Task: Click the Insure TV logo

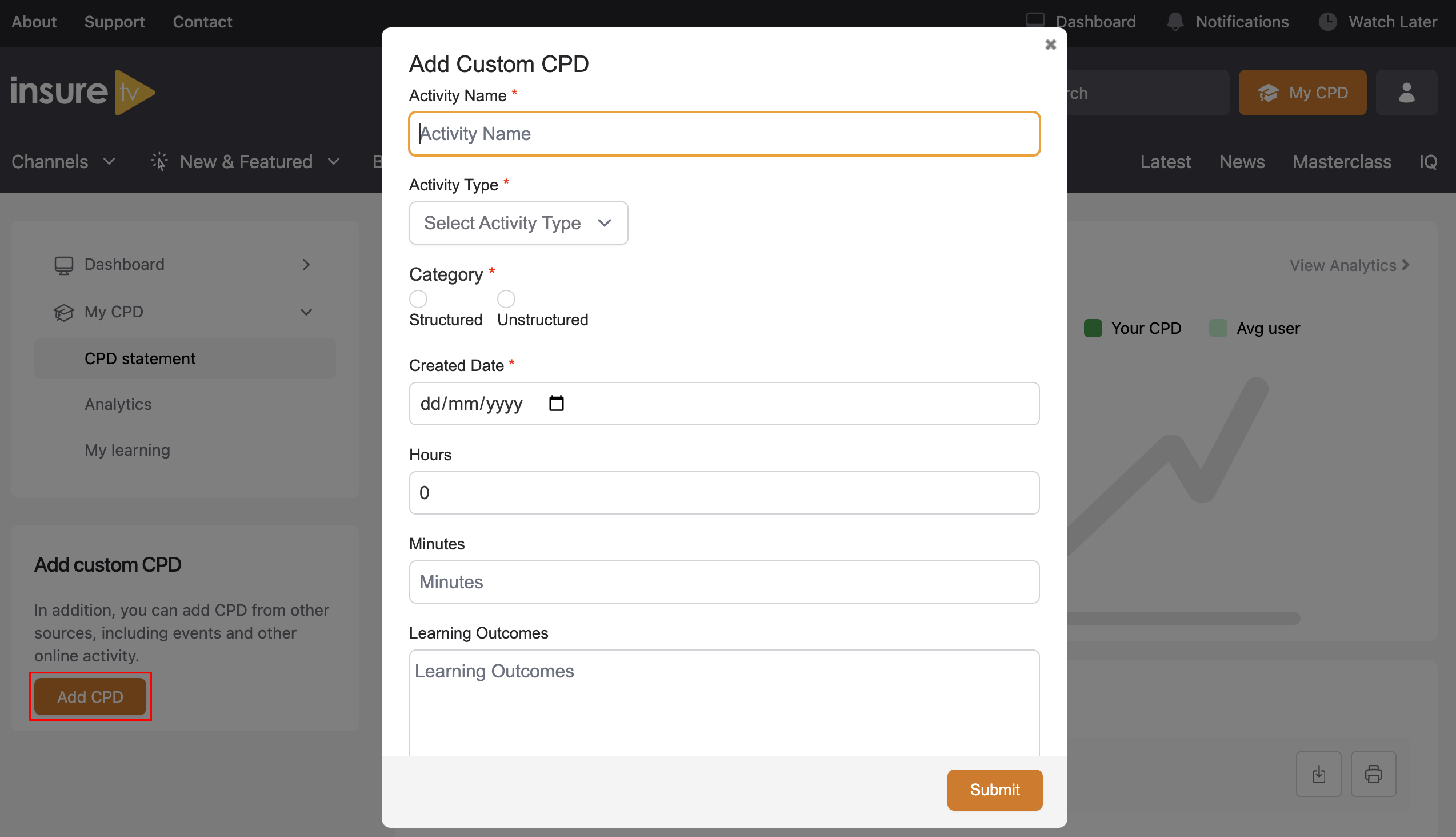Action: [82, 92]
